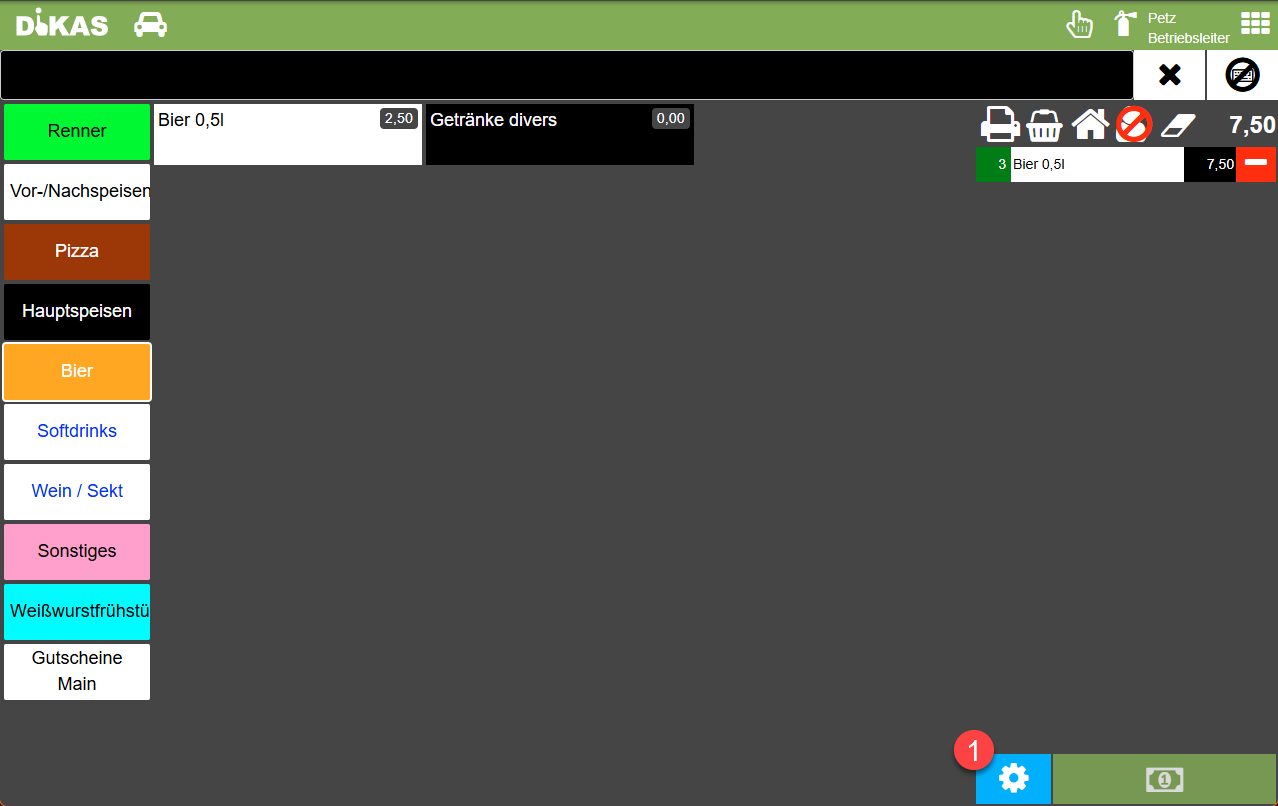The width and height of the screenshot is (1278, 806).
Task: Clear input with the X button
Action: (1169, 75)
